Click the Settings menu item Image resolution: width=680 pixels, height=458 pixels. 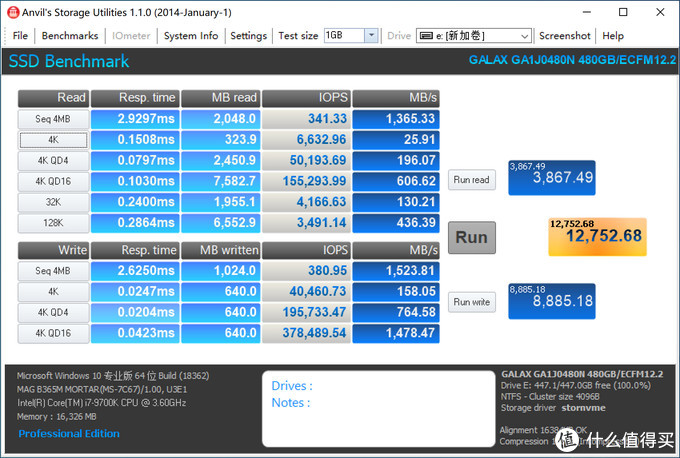tap(248, 36)
